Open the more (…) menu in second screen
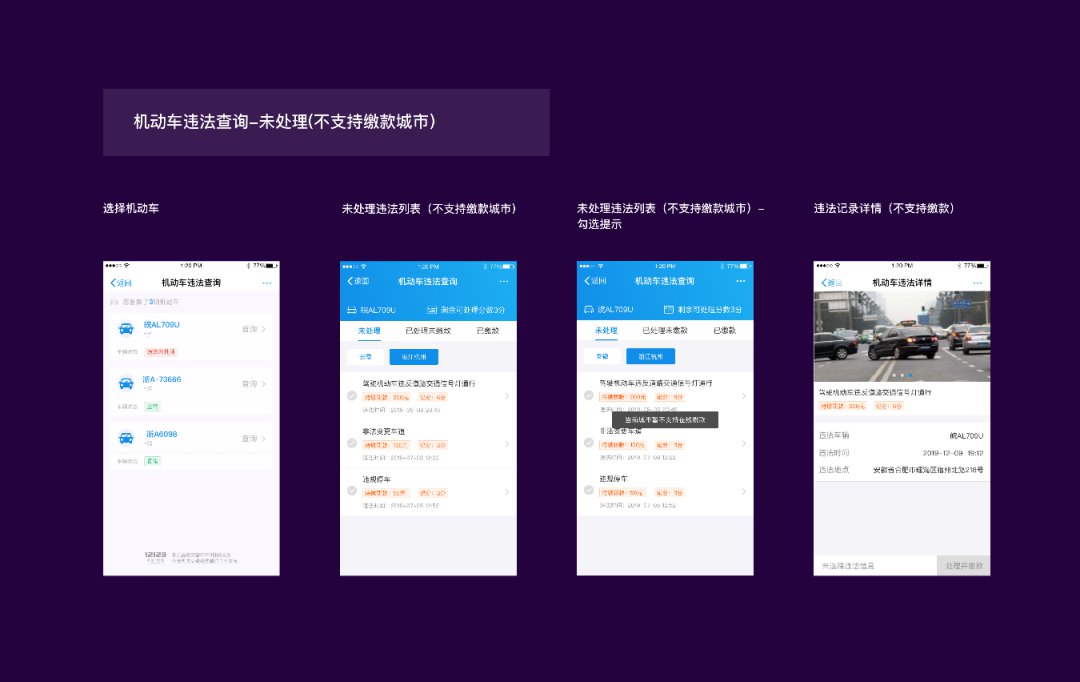Viewport: 1080px width, 682px height. pyautogui.click(x=503, y=281)
